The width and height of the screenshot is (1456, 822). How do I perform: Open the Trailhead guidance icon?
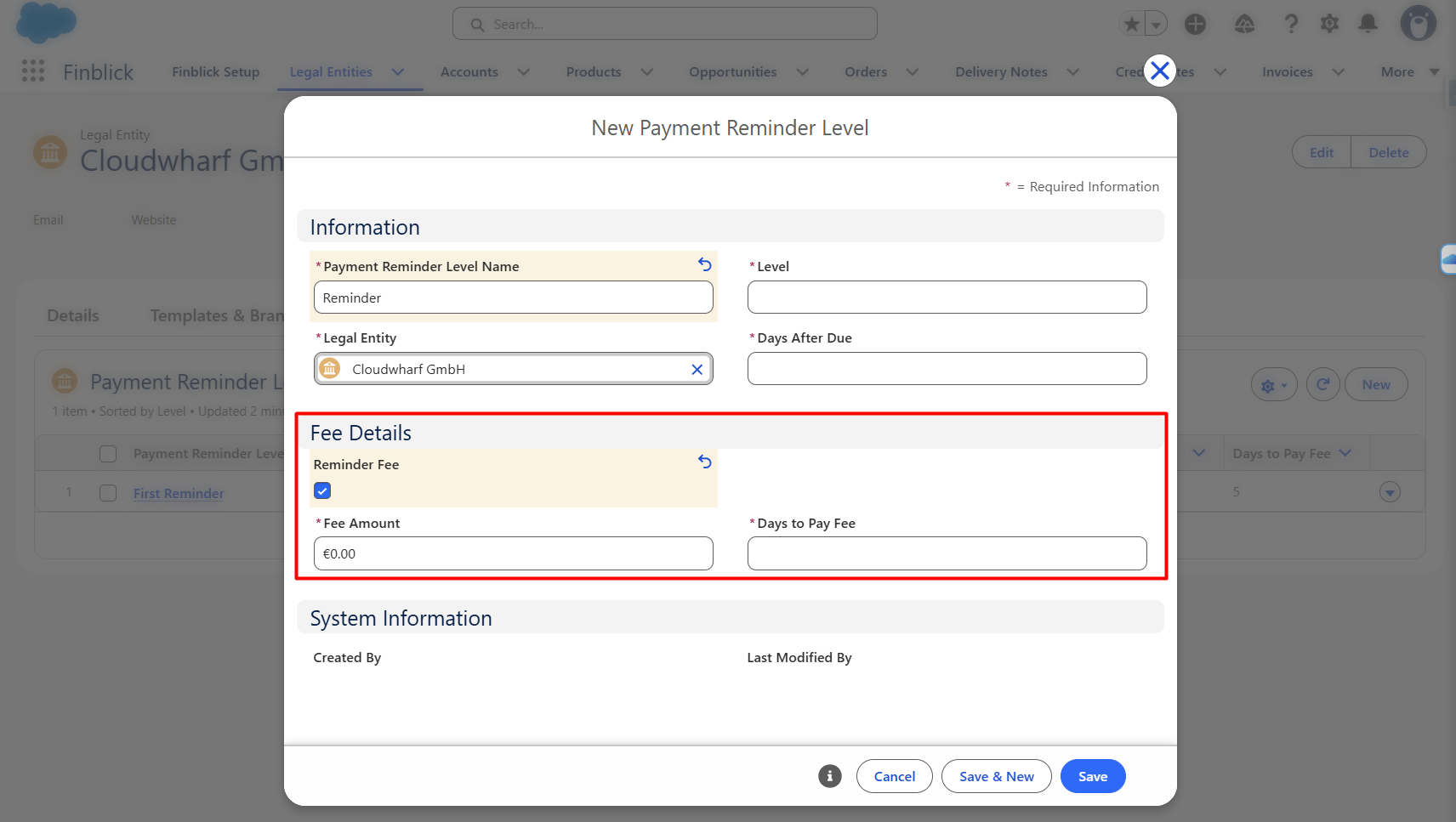point(1244,24)
